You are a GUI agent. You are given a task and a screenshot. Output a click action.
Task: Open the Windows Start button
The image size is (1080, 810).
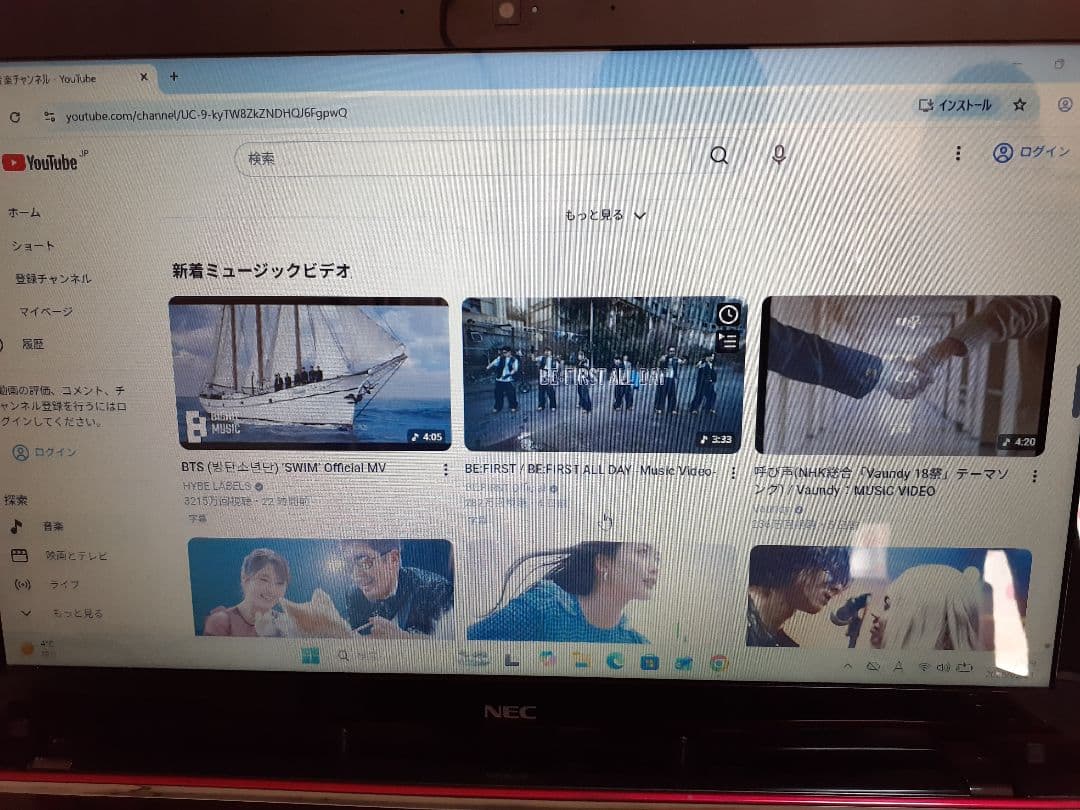(311, 656)
